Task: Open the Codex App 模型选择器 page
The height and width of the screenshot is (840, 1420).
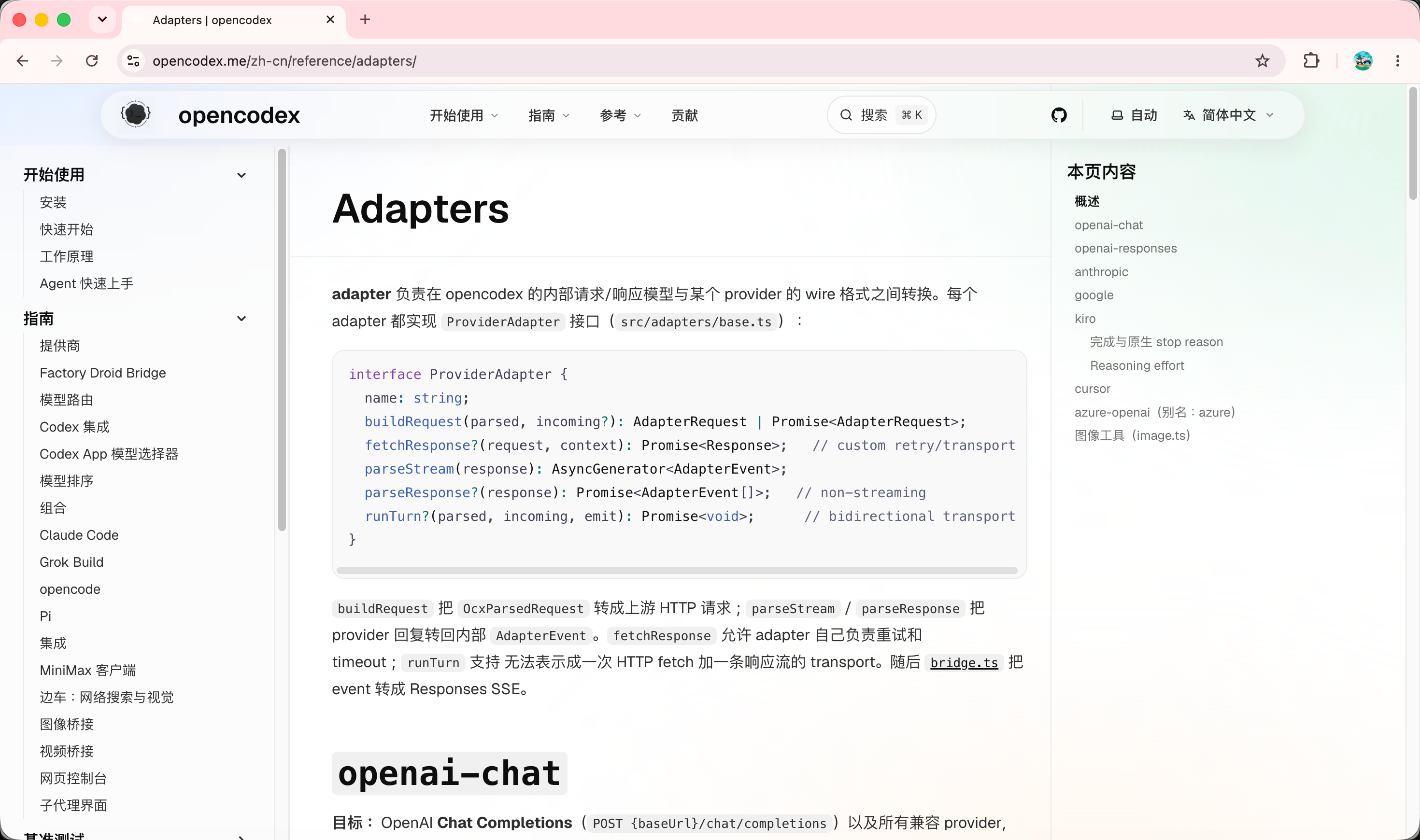Action: 109,454
